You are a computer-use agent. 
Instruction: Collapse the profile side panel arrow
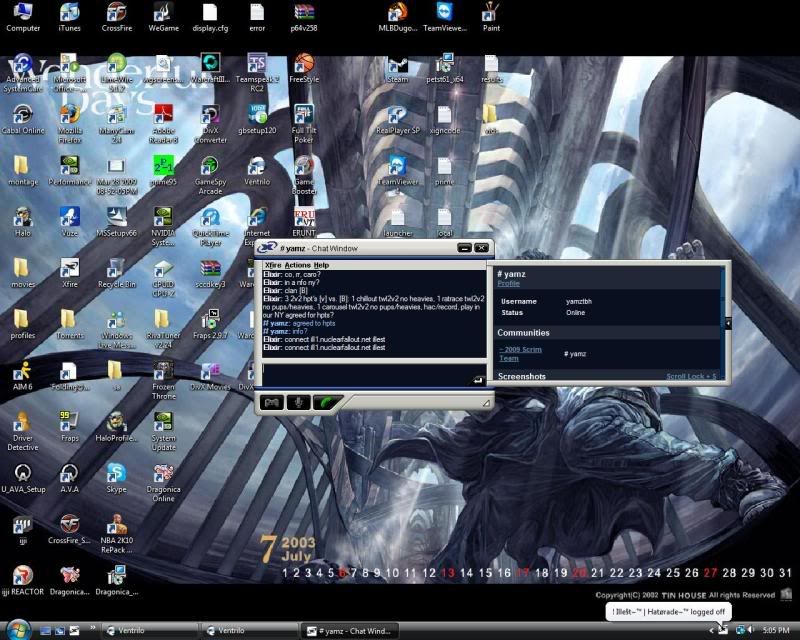pos(728,323)
